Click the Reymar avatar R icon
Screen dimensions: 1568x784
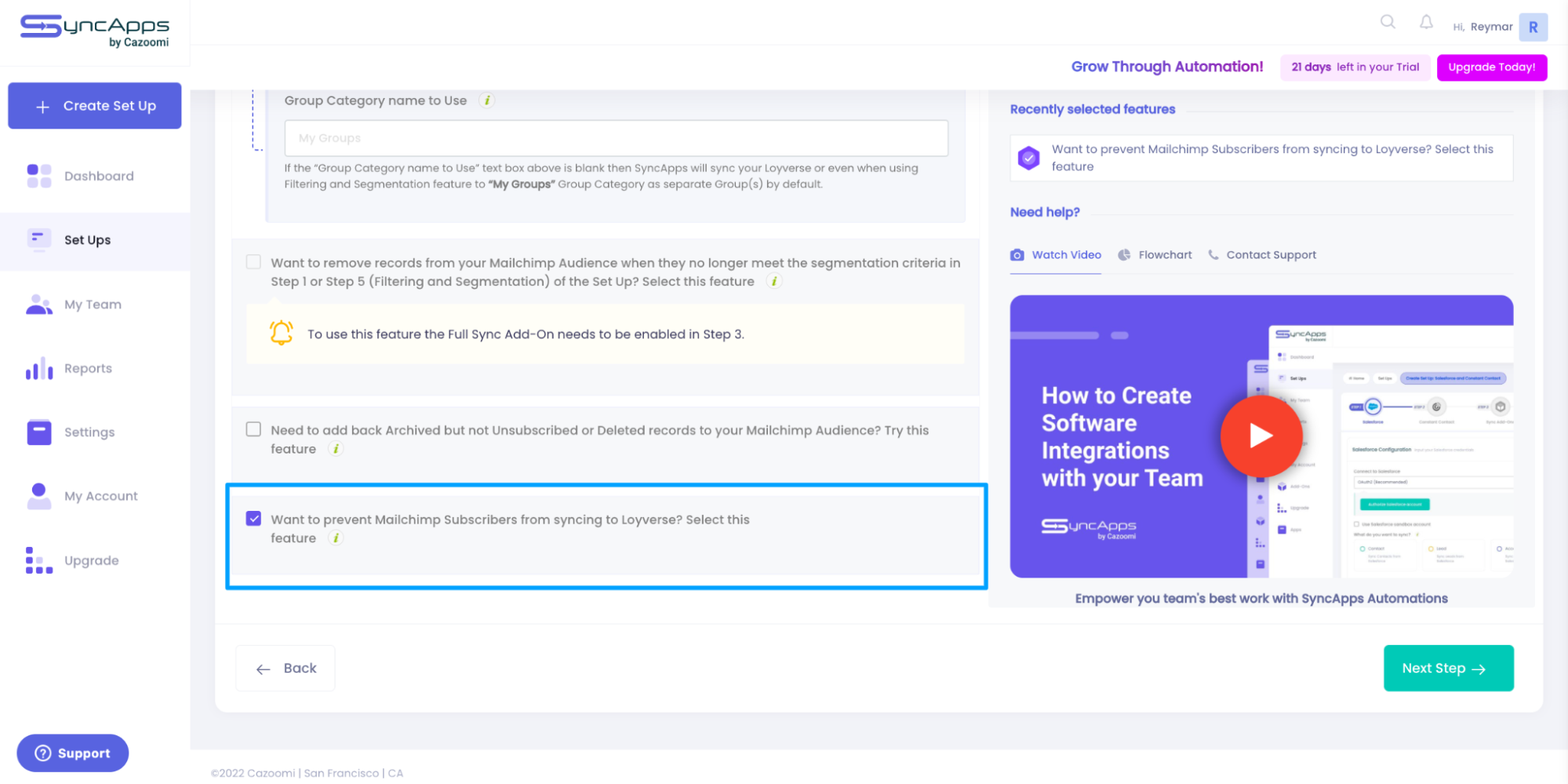click(x=1533, y=27)
